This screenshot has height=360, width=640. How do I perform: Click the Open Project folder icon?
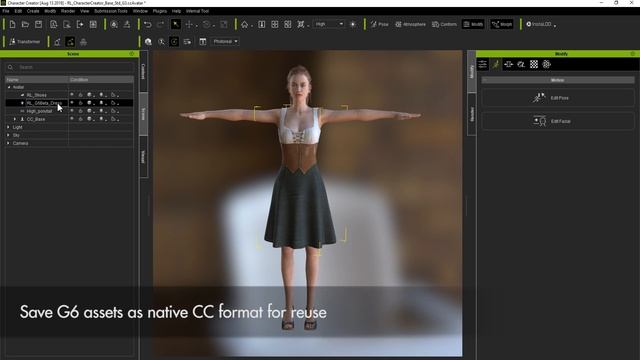25,24
